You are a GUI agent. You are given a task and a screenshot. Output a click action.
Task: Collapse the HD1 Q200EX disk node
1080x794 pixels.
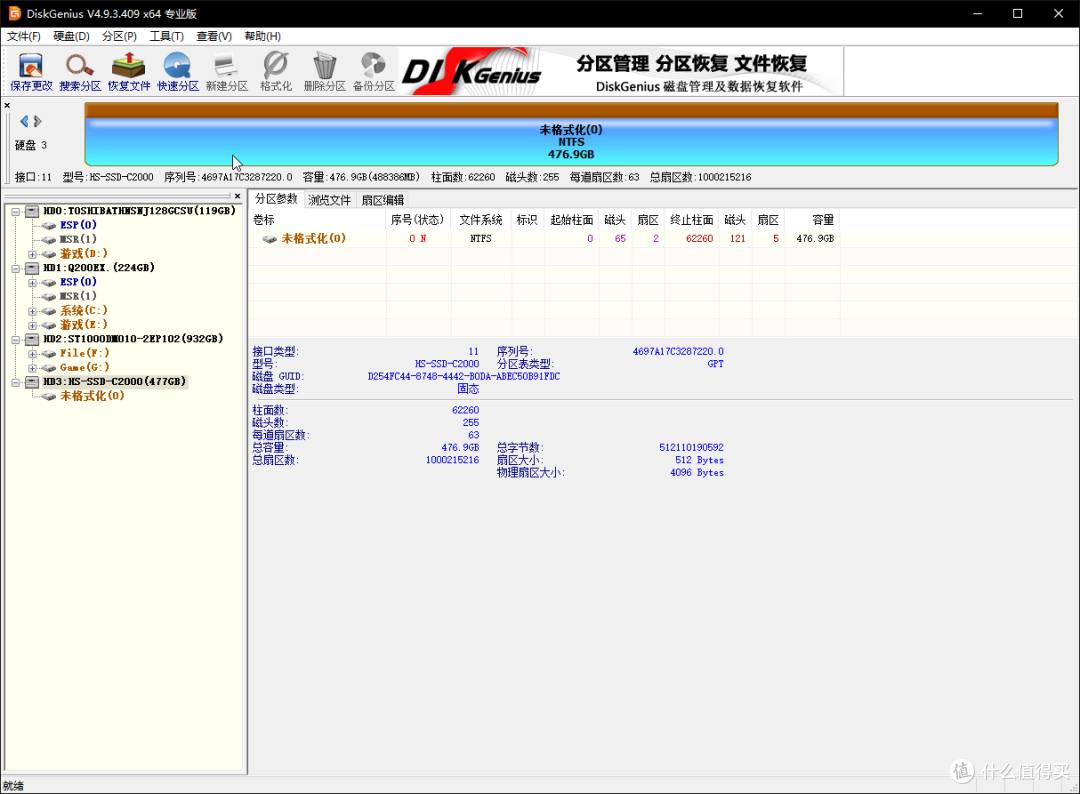click(15, 268)
